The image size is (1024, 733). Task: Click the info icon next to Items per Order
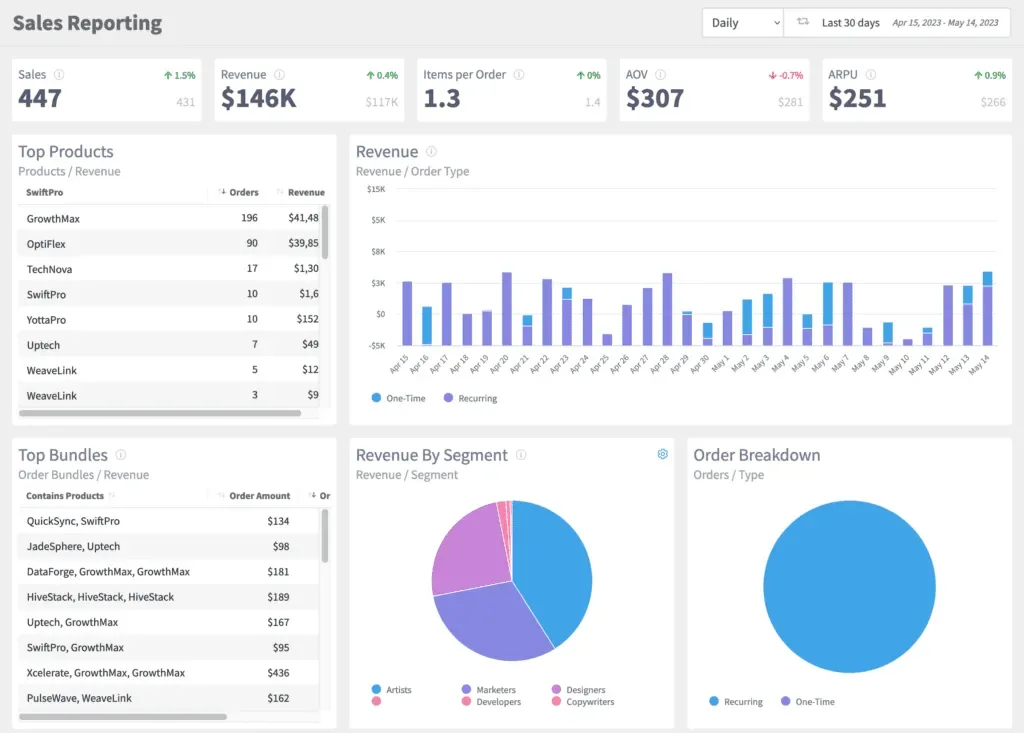519,74
